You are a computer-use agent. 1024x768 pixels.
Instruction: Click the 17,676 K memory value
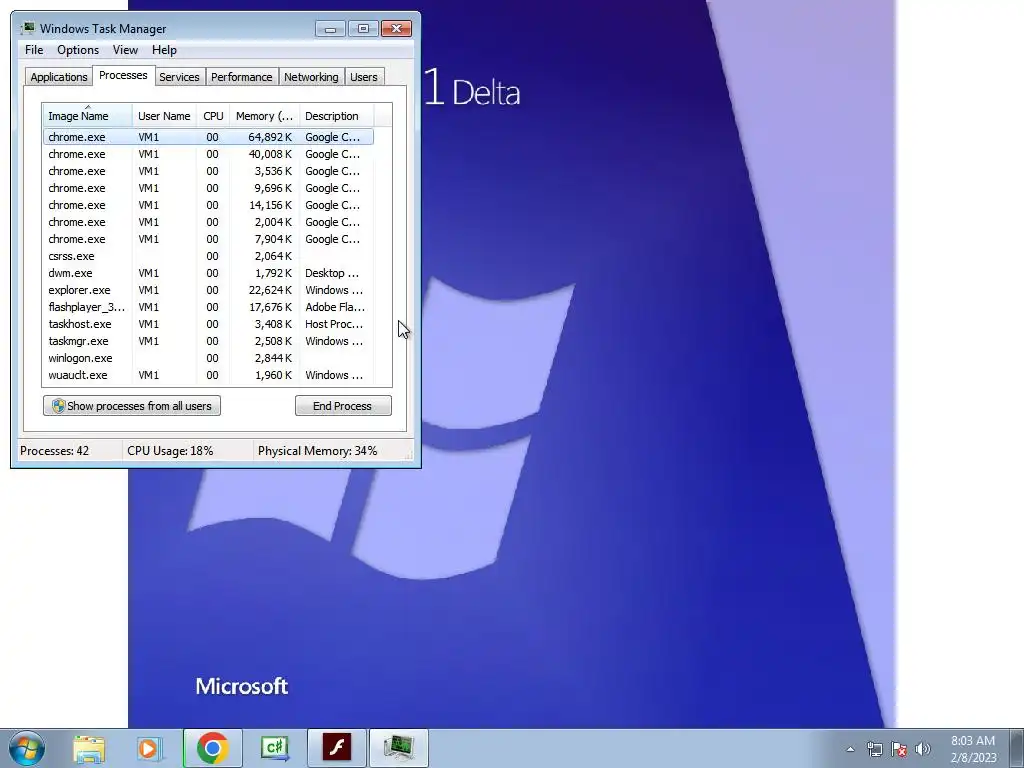[x=270, y=307]
